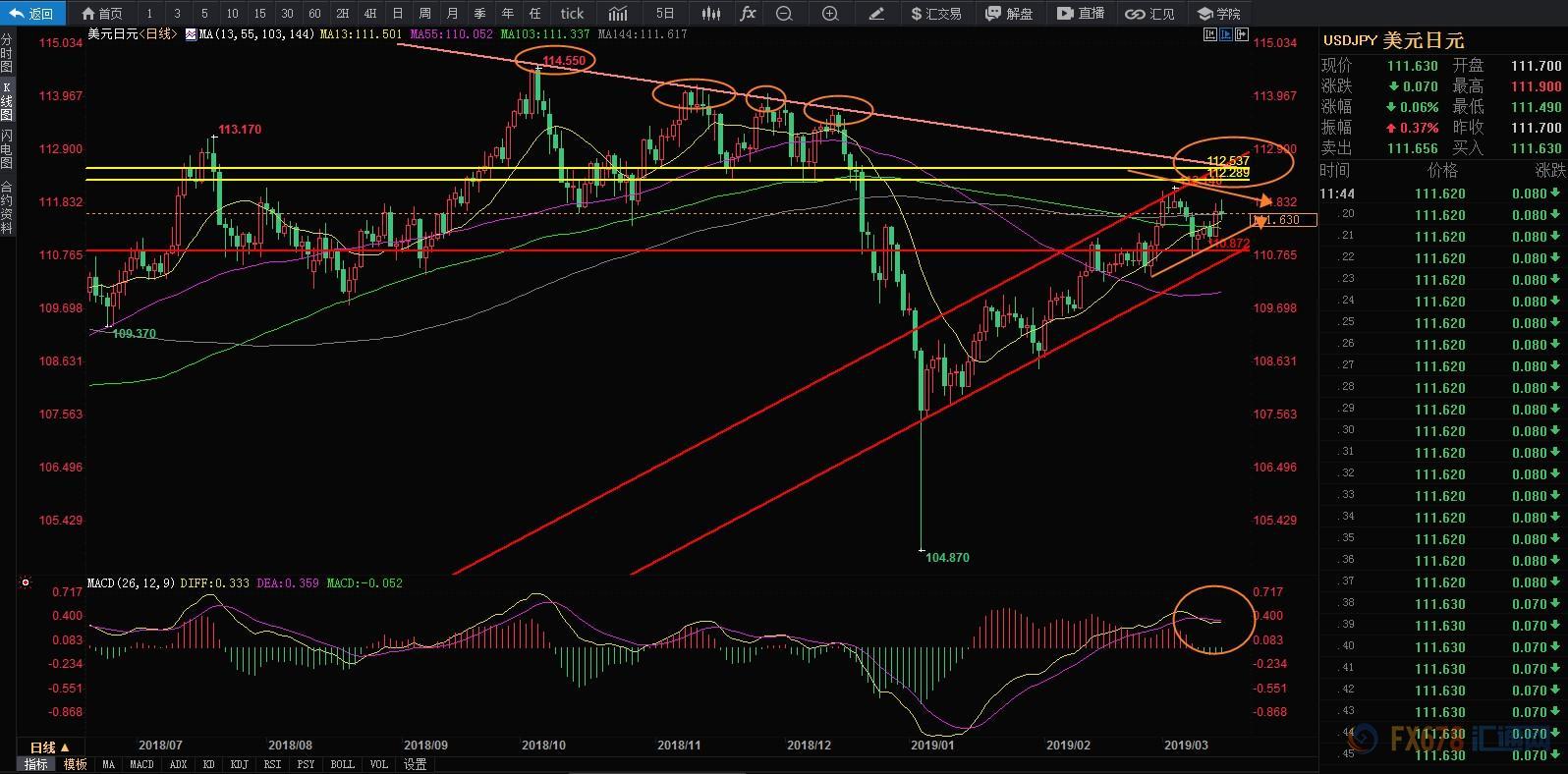Switch to quarterly 季 chart
The height and width of the screenshot is (774, 1568).
click(x=479, y=13)
